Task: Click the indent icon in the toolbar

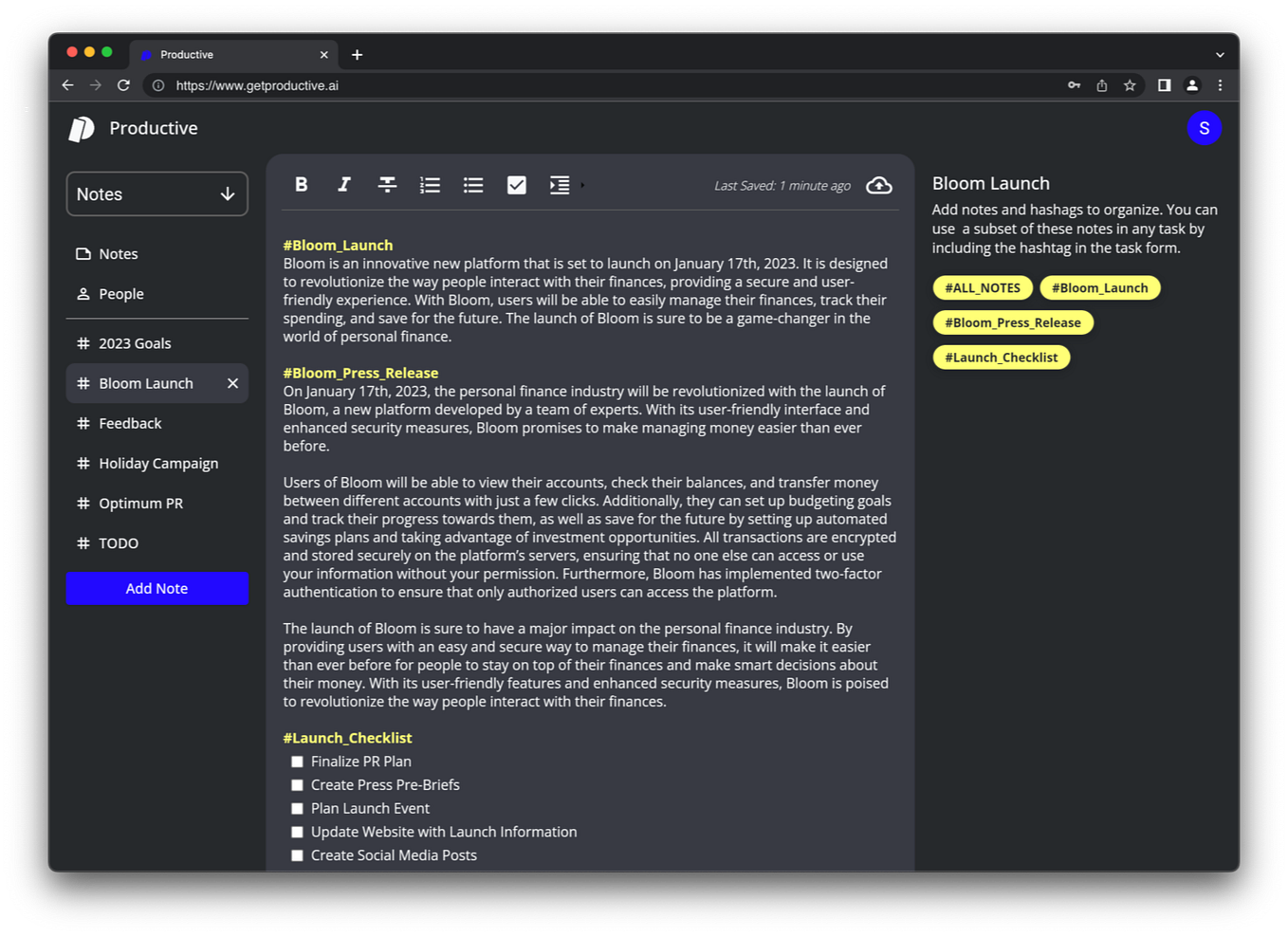Action: (x=559, y=185)
